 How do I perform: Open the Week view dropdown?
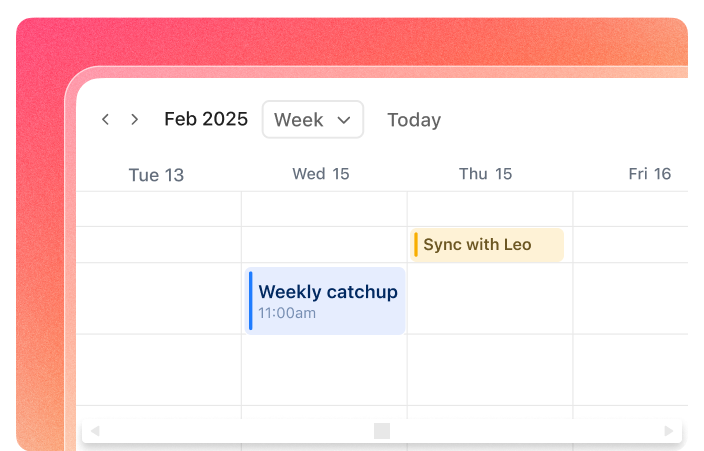pyautogui.click(x=312, y=120)
